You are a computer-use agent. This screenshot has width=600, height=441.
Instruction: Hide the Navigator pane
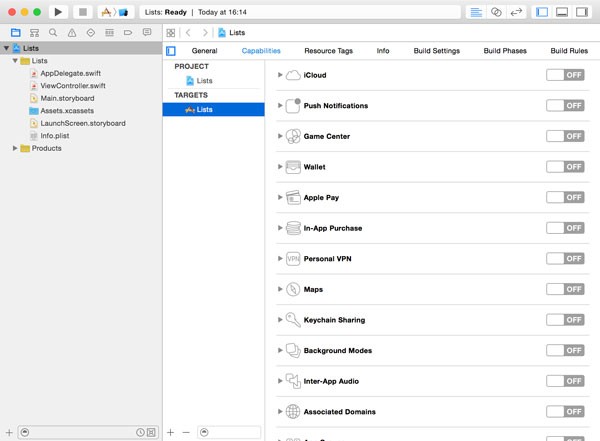click(542, 12)
